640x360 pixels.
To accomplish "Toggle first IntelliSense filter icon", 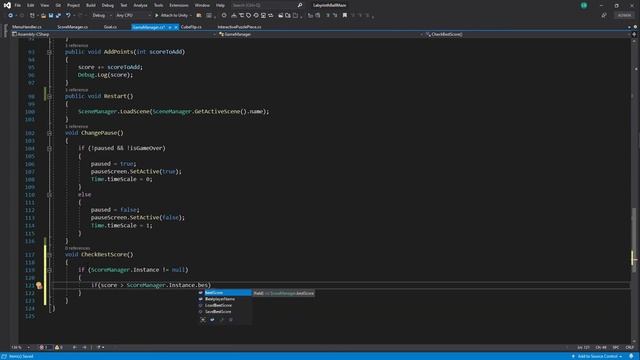I will (x=203, y=320).
